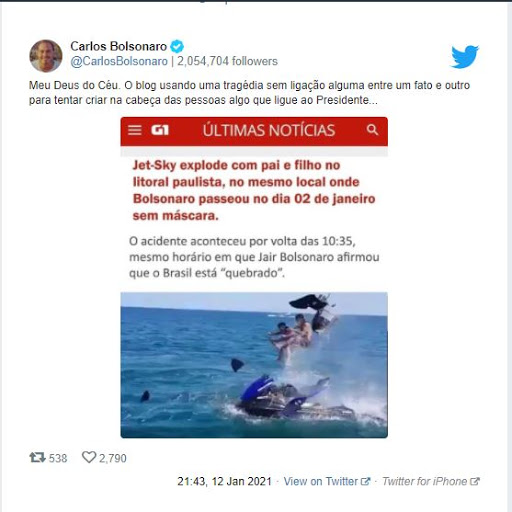
Task: Click the Carlos Bolsonaro display name
Action: click(118, 46)
